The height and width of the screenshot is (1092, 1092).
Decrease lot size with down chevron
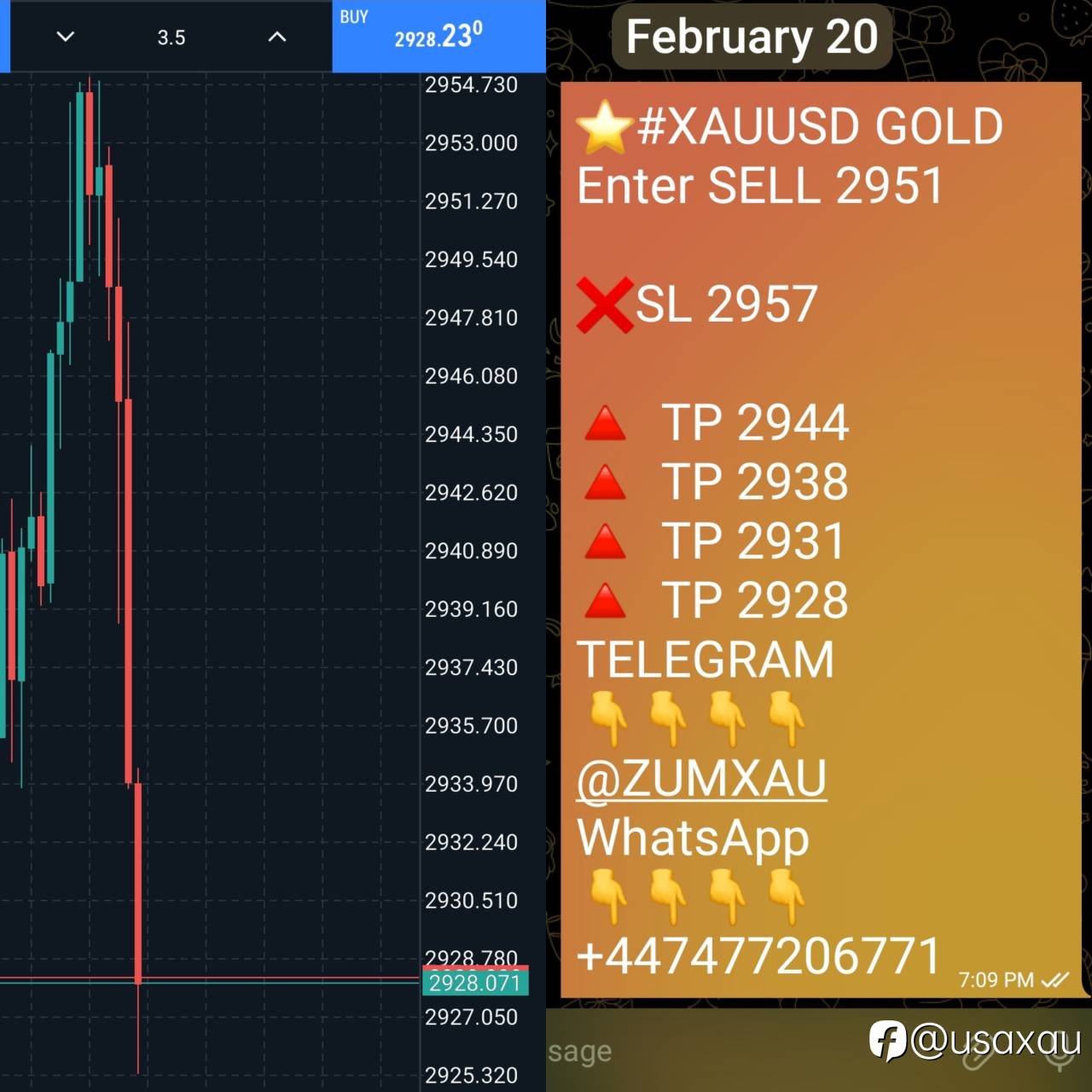point(66,37)
